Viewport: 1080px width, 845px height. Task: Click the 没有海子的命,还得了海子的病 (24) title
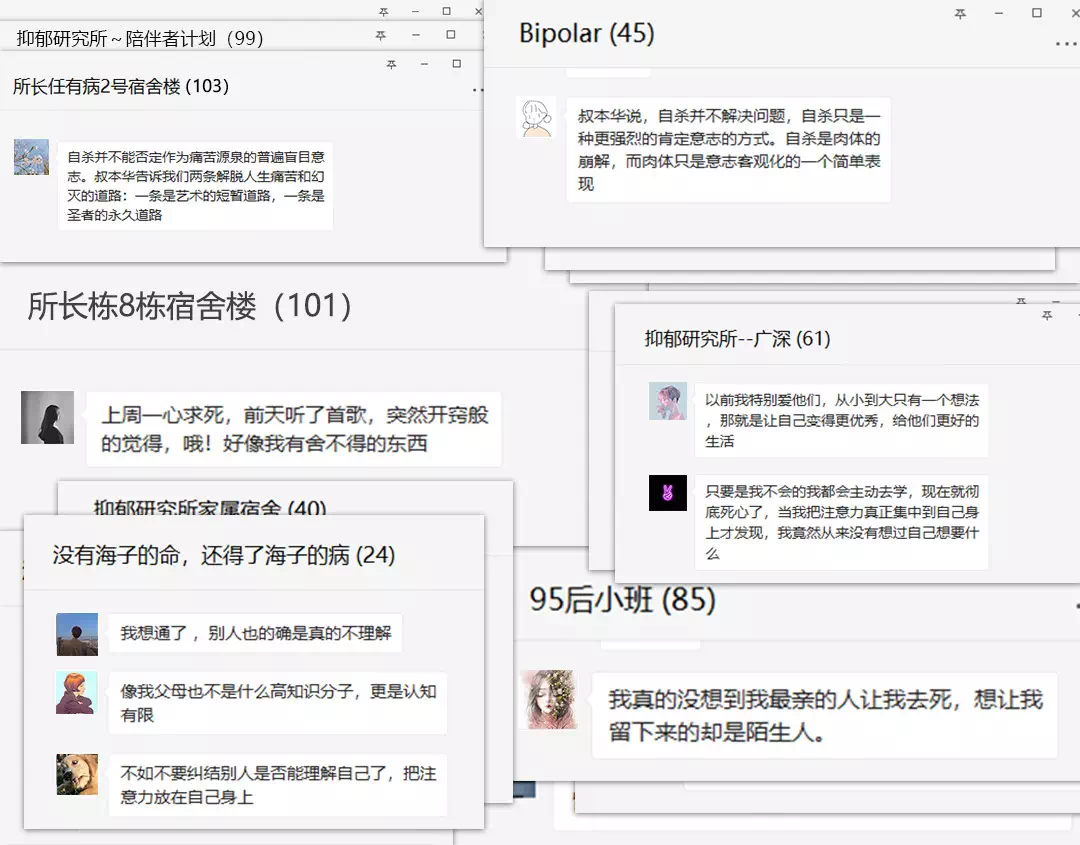(224, 555)
